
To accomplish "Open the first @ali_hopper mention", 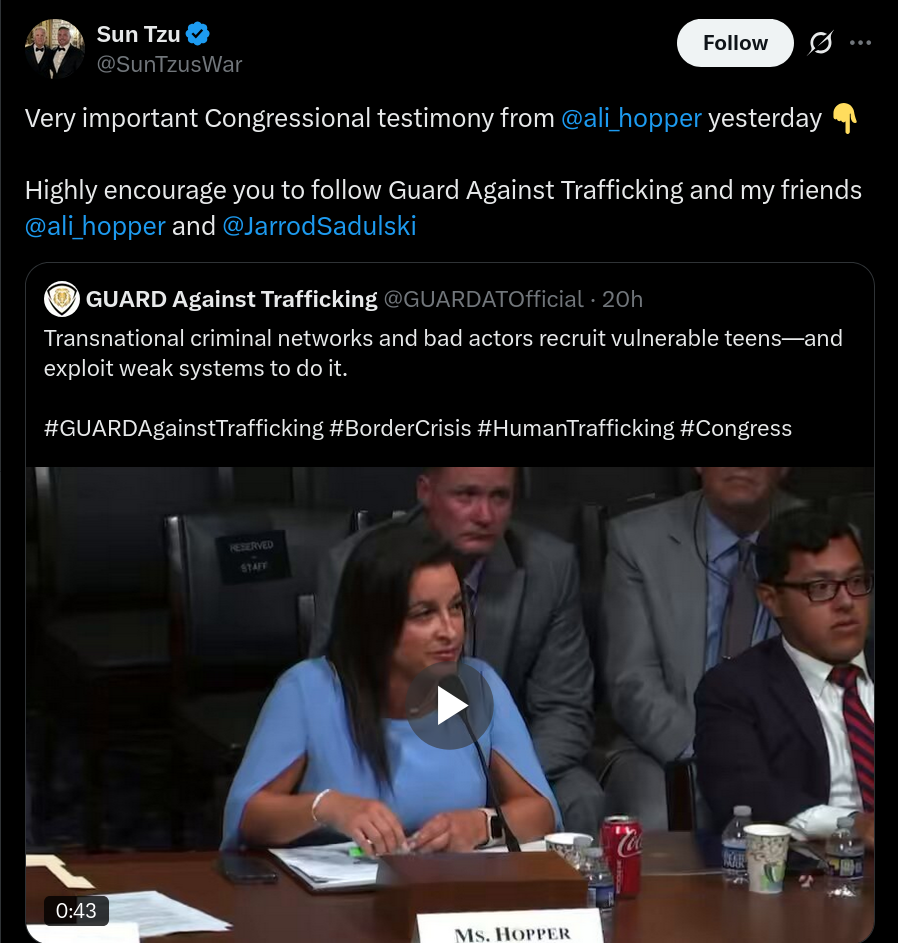I will 632,118.
